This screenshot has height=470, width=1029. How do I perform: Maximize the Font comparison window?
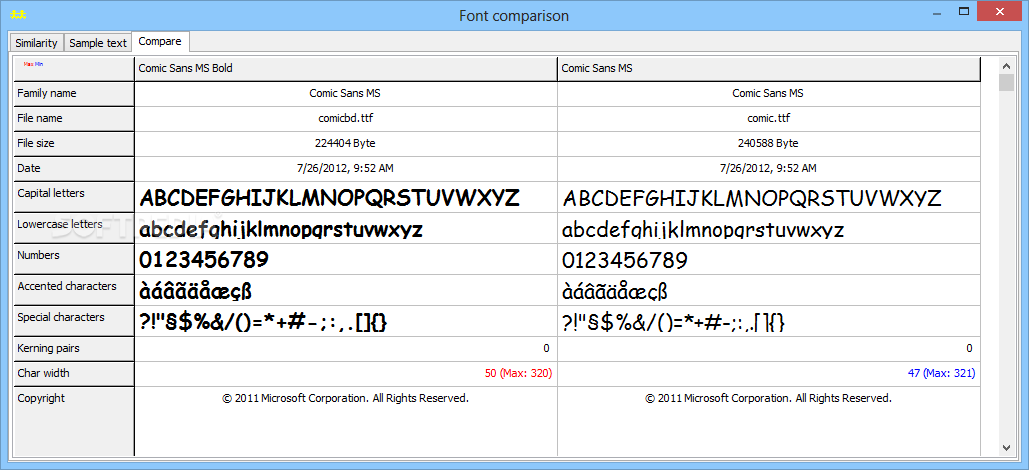(964, 11)
